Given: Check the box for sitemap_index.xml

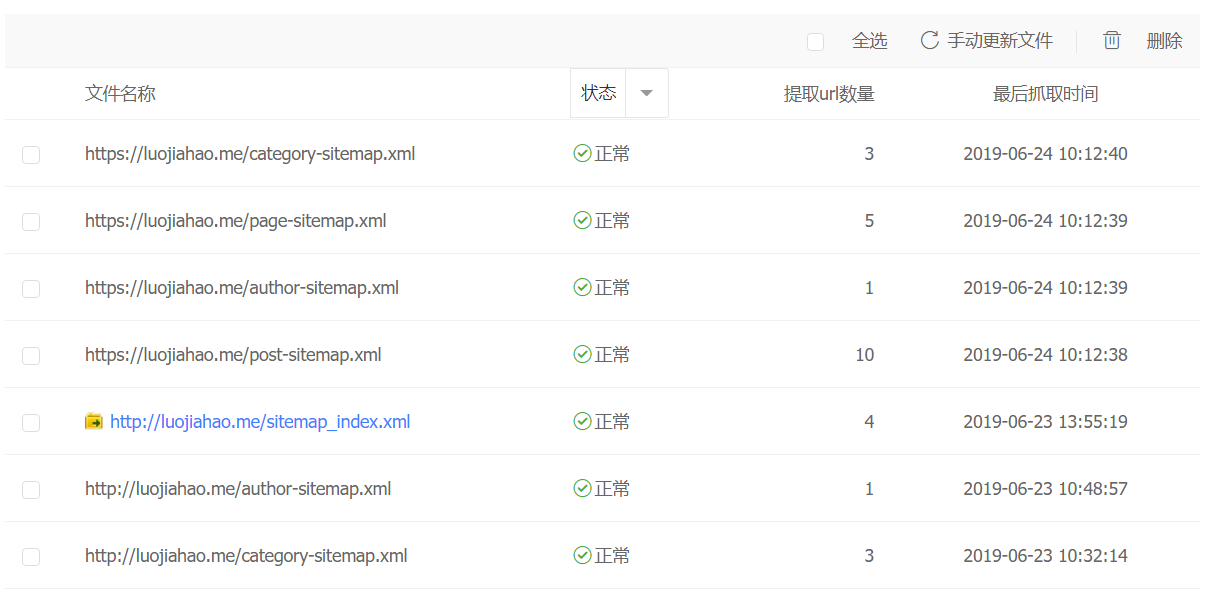Looking at the screenshot, I should (31, 423).
